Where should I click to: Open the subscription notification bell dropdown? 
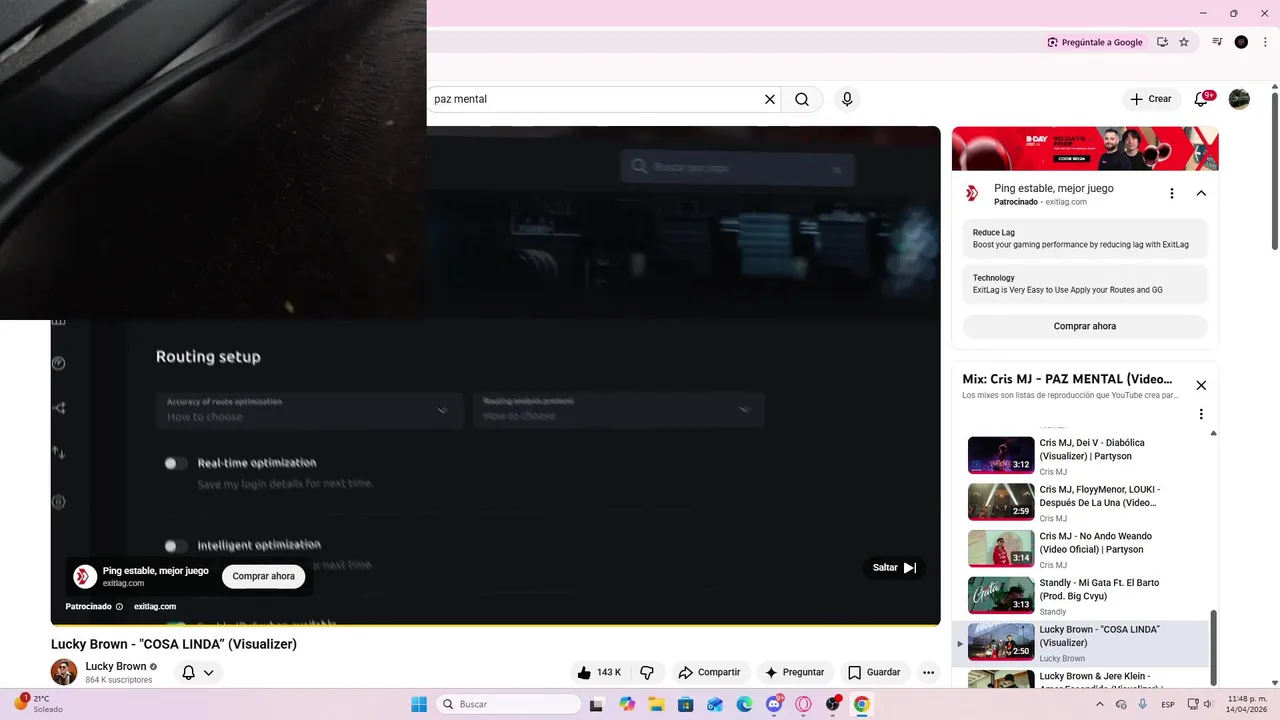(x=198, y=673)
